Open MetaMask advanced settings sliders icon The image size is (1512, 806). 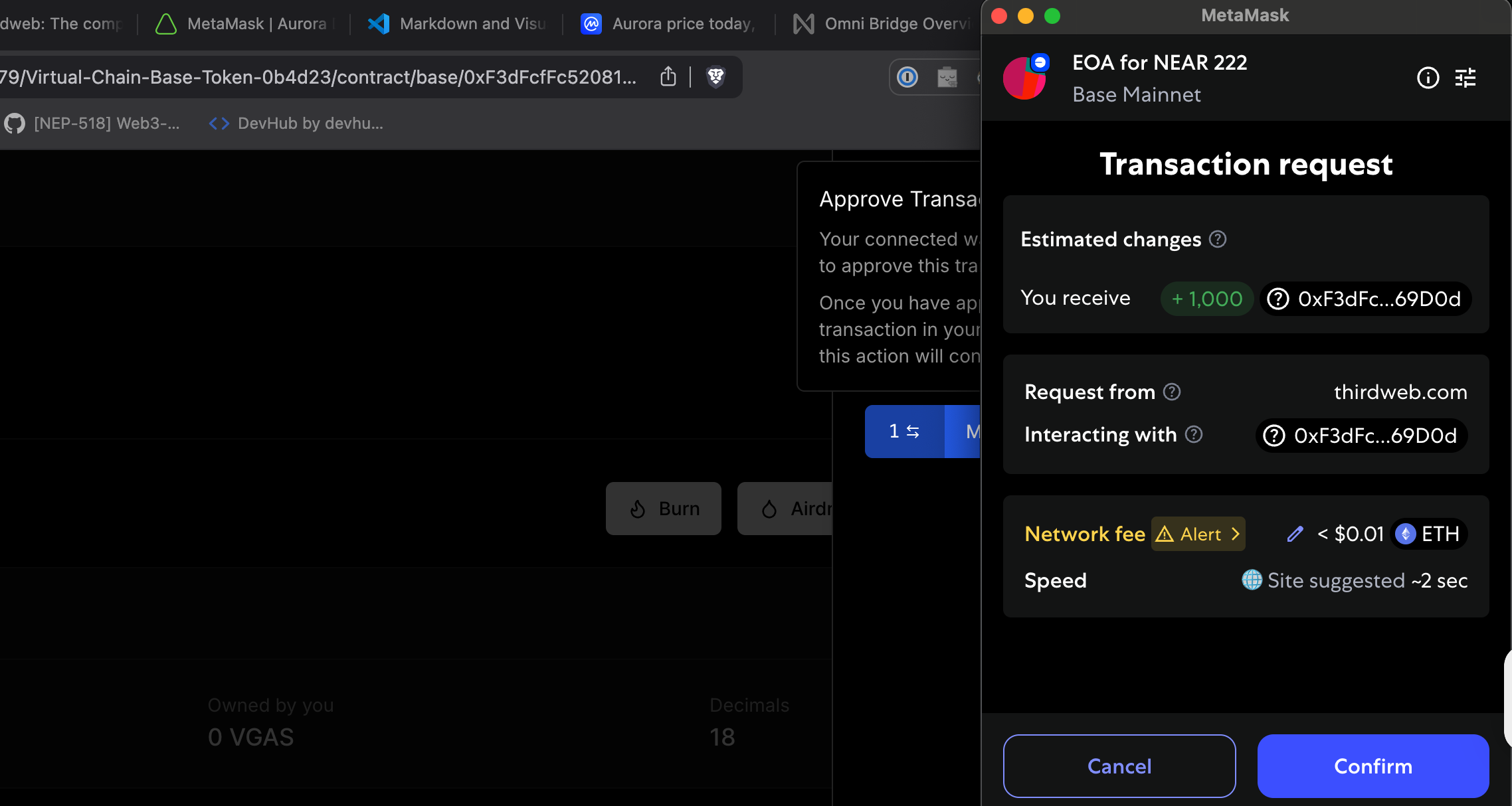(x=1466, y=78)
